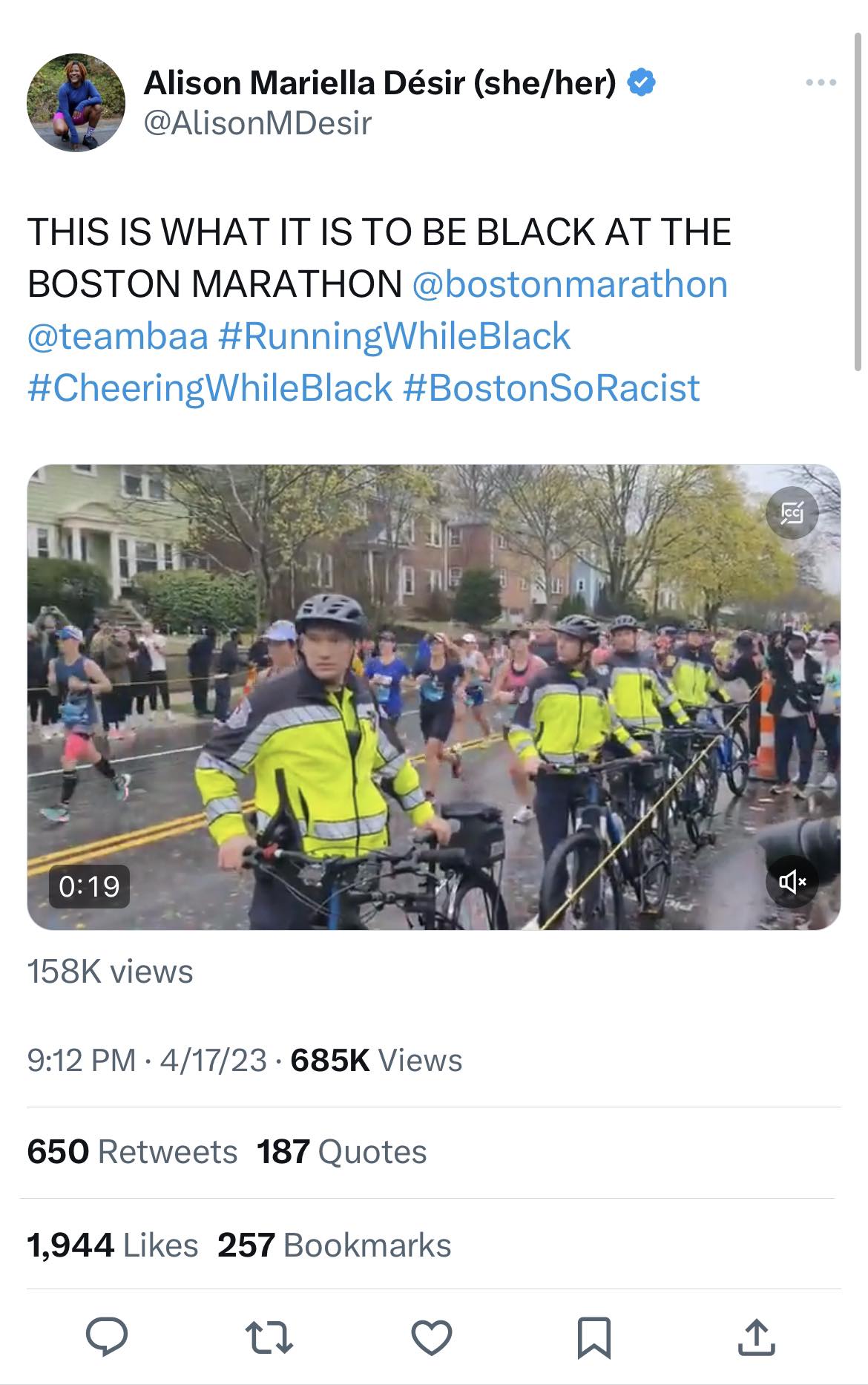The width and height of the screenshot is (868, 1385).
Task: Open the three-dot more options menu
Action: point(821,82)
